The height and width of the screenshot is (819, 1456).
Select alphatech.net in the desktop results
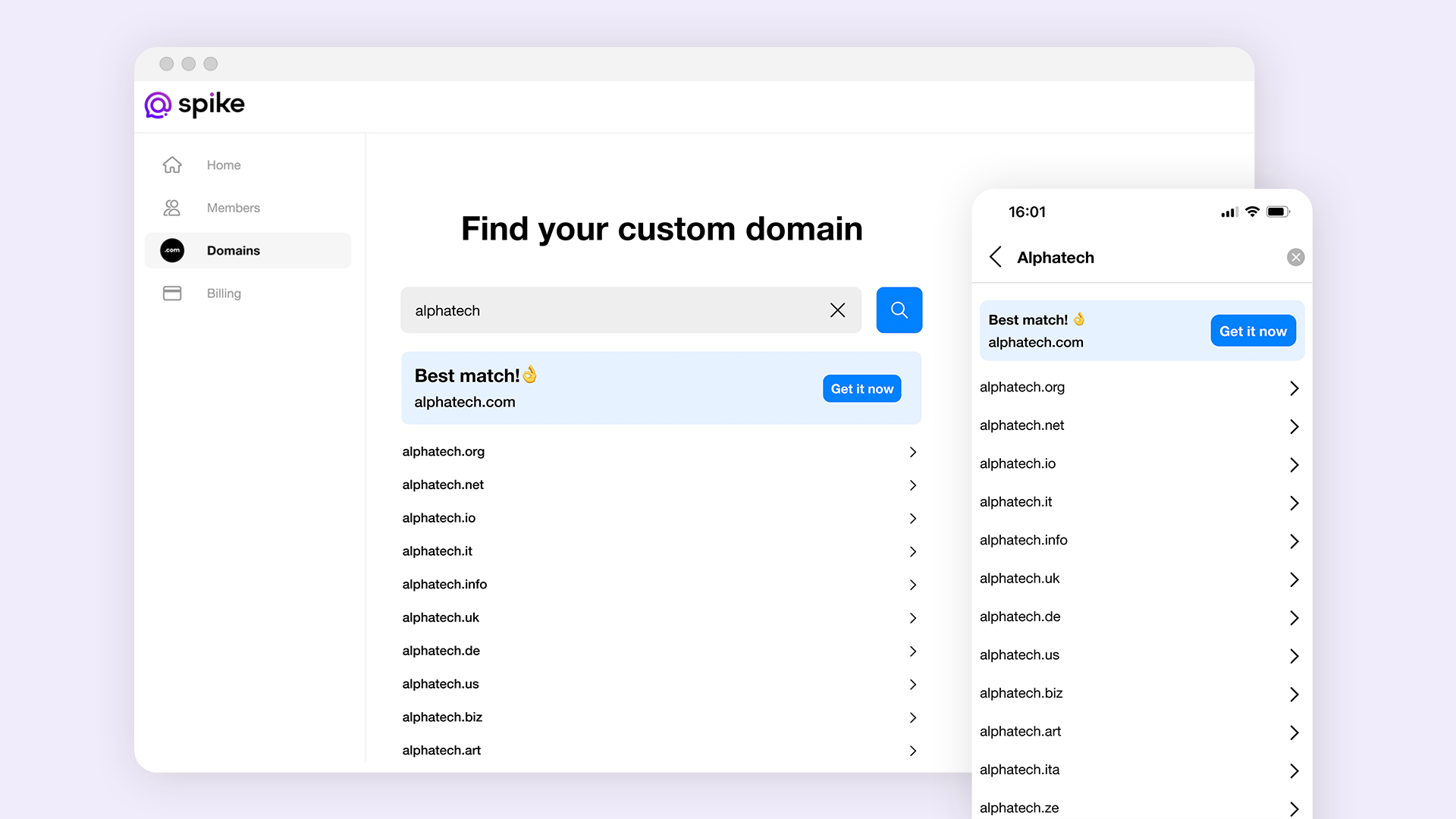(x=443, y=485)
